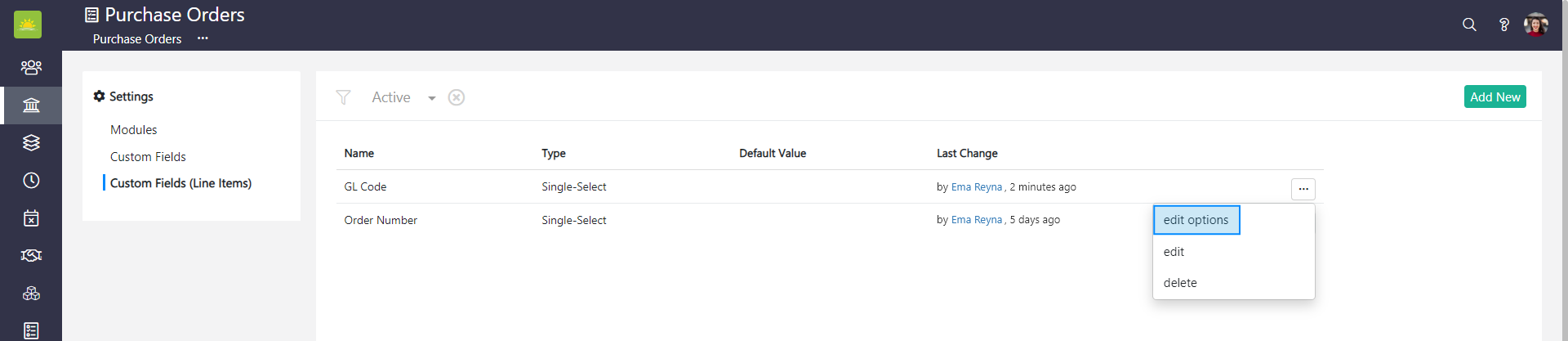The image size is (1568, 341).
Task: Select 'delete' in the context menu
Action: (x=1180, y=283)
